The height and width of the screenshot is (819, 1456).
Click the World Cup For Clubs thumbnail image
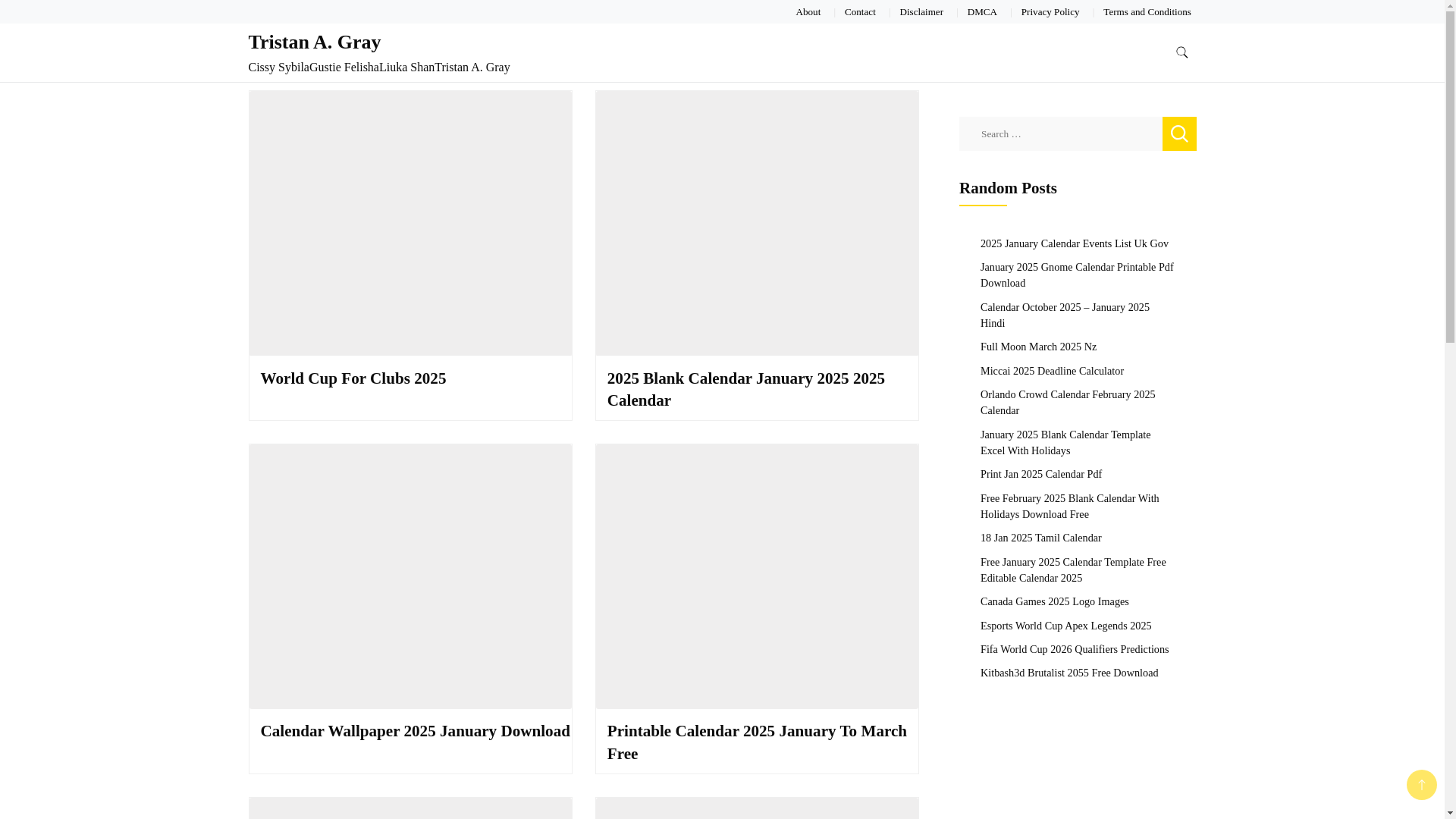410,223
